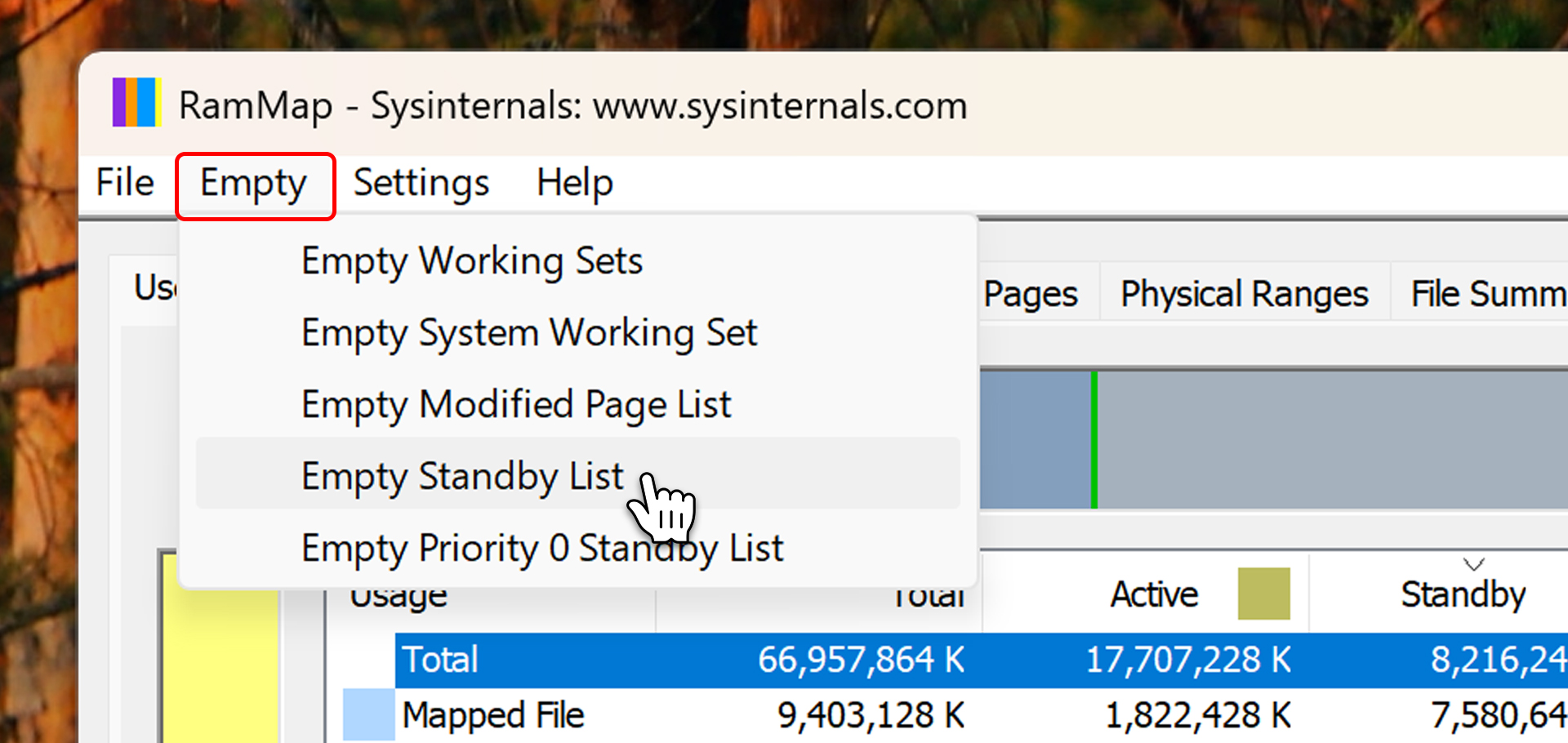Open the Settings menu
Screen dimensions: 1568x743
click(x=421, y=183)
